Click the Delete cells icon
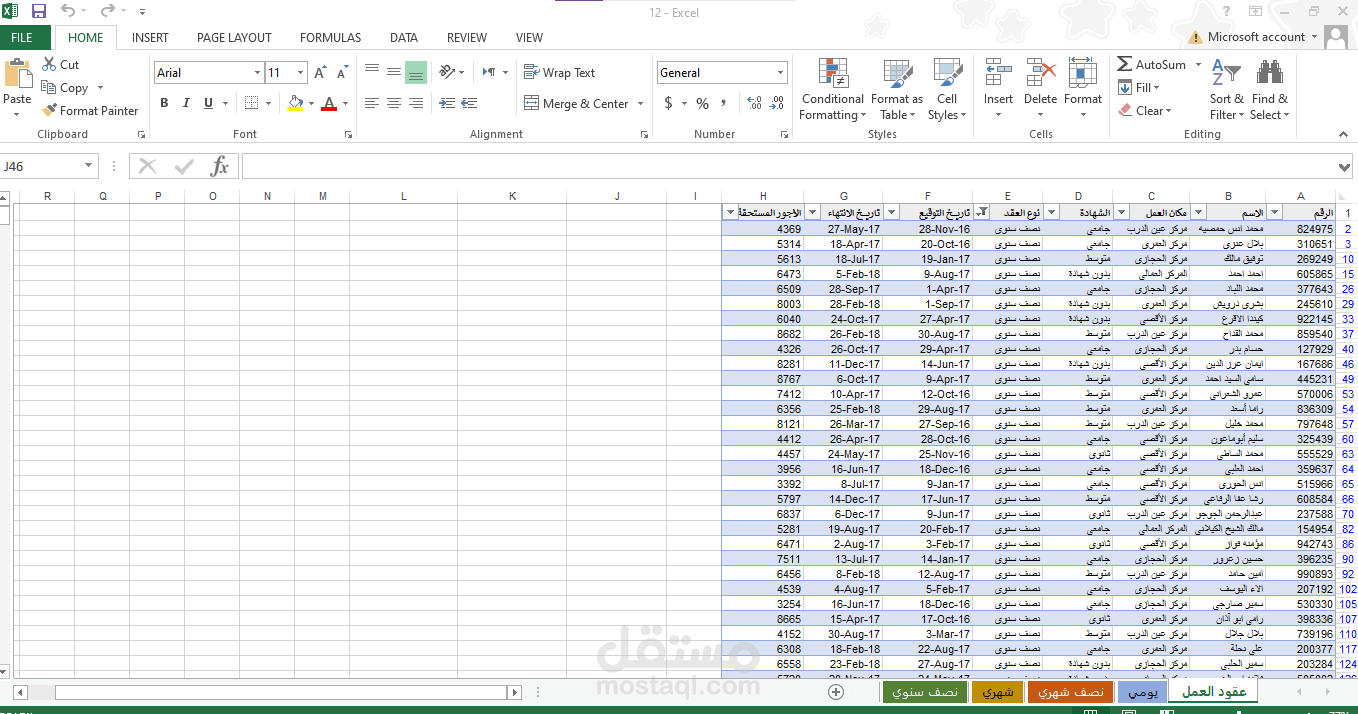This screenshot has width=1358, height=714. point(1040,73)
